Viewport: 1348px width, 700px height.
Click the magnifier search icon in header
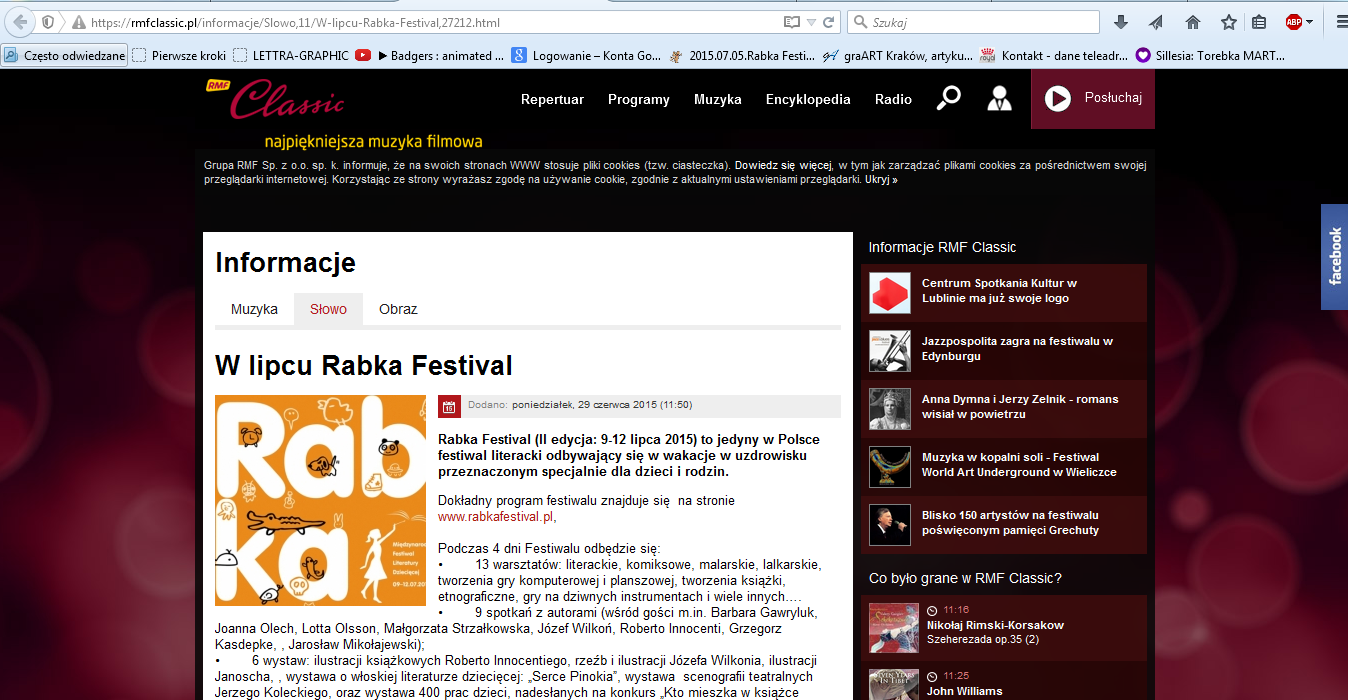tap(948, 98)
